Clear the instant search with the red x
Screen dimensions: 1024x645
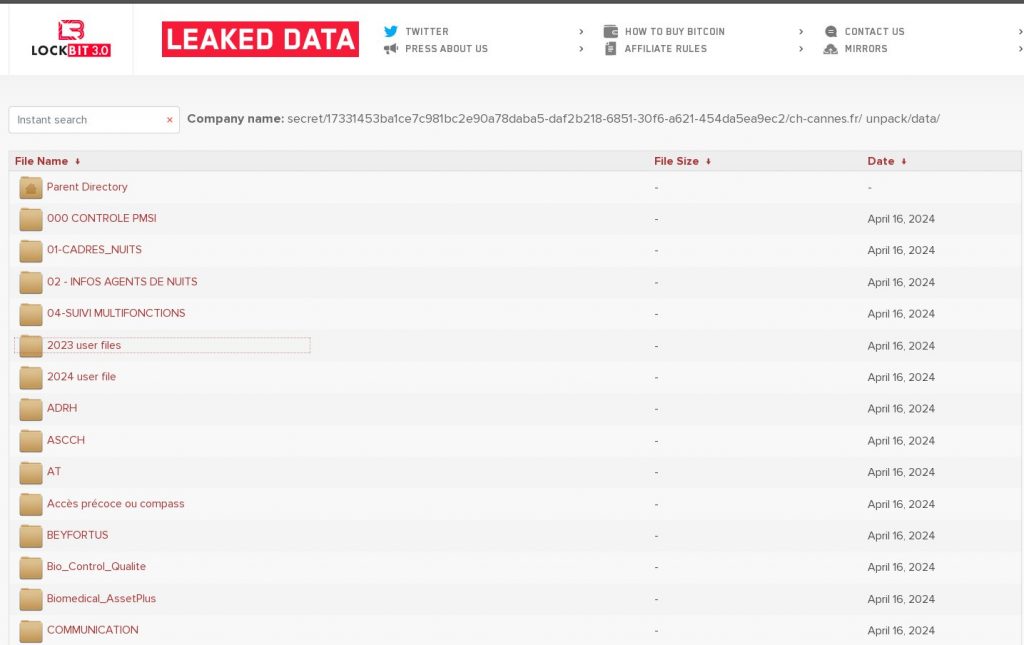pyautogui.click(x=170, y=120)
